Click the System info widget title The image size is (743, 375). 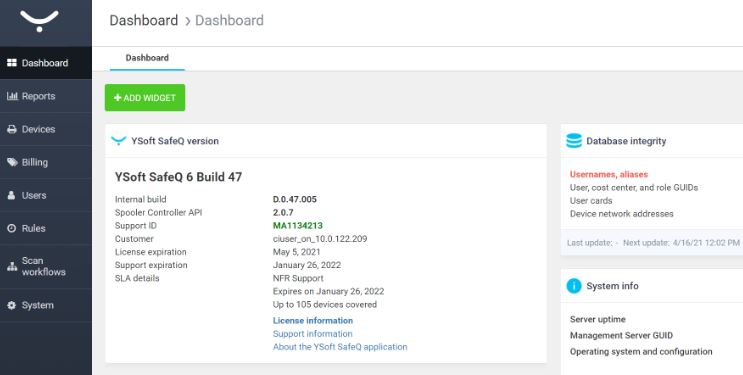click(x=612, y=286)
